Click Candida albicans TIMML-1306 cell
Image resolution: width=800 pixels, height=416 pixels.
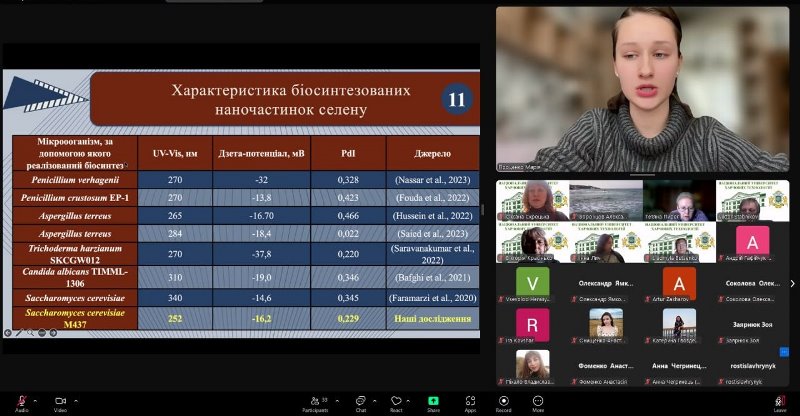point(75,277)
